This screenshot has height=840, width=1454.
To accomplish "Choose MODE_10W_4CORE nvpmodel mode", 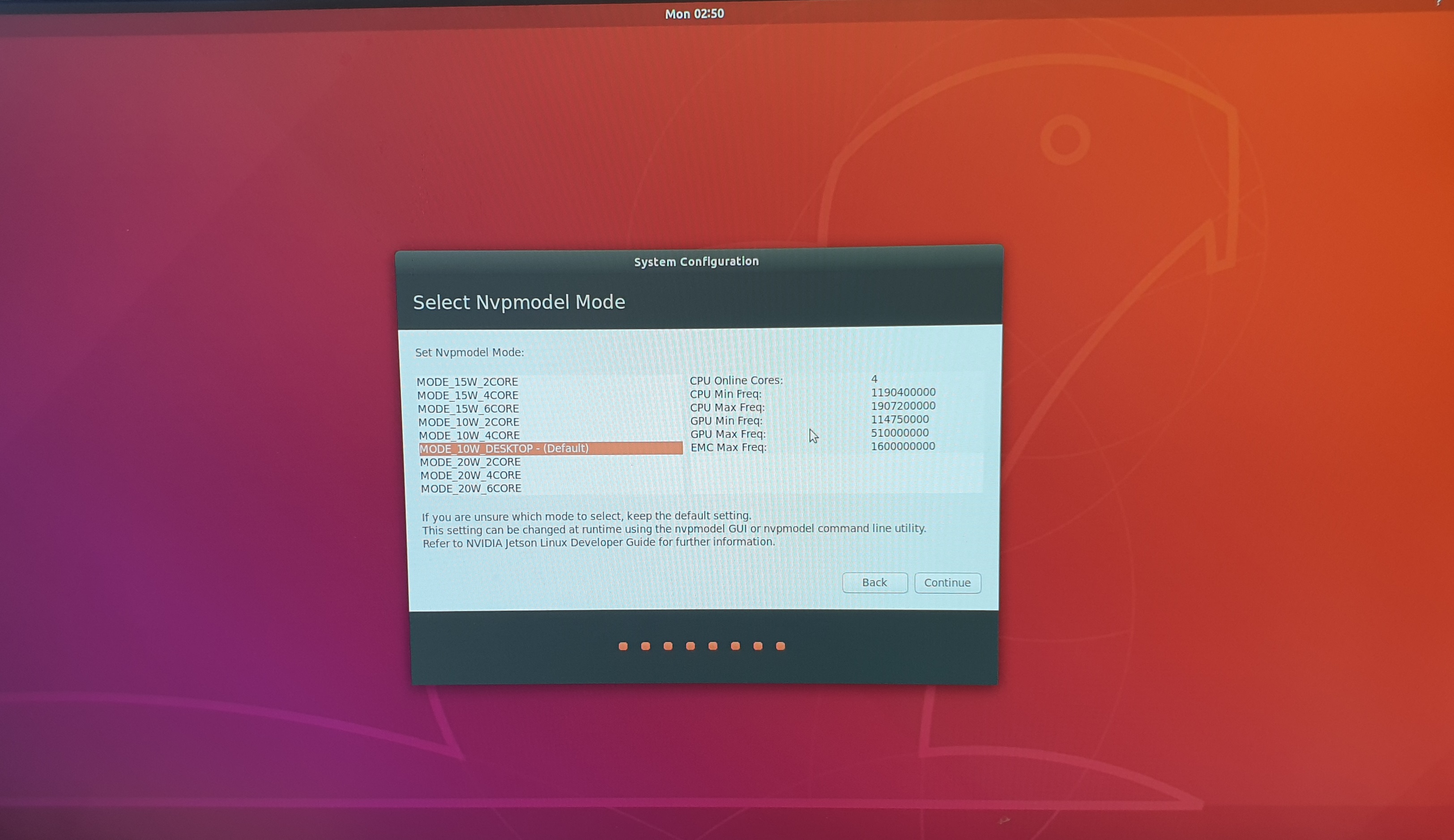I will [469, 435].
